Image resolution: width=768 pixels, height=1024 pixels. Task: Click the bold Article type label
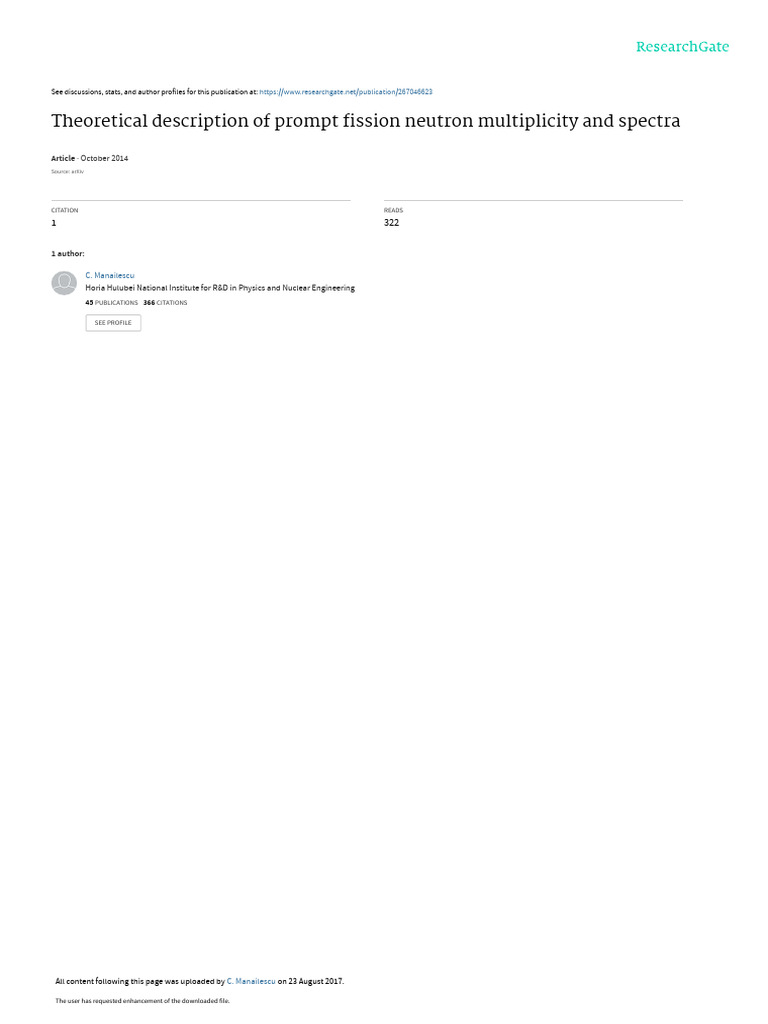pyautogui.click(x=63, y=158)
